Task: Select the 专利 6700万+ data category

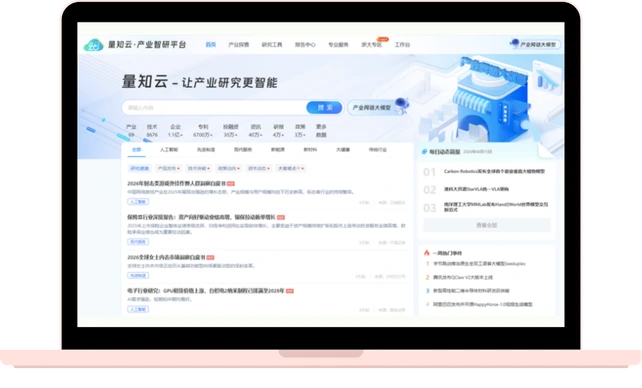Action: click(203, 131)
